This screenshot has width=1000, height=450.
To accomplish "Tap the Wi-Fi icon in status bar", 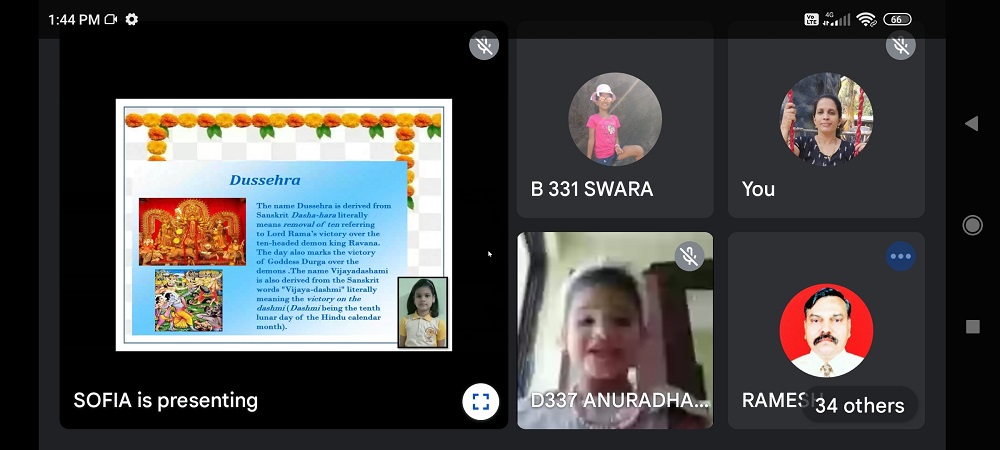I will coord(866,19).
